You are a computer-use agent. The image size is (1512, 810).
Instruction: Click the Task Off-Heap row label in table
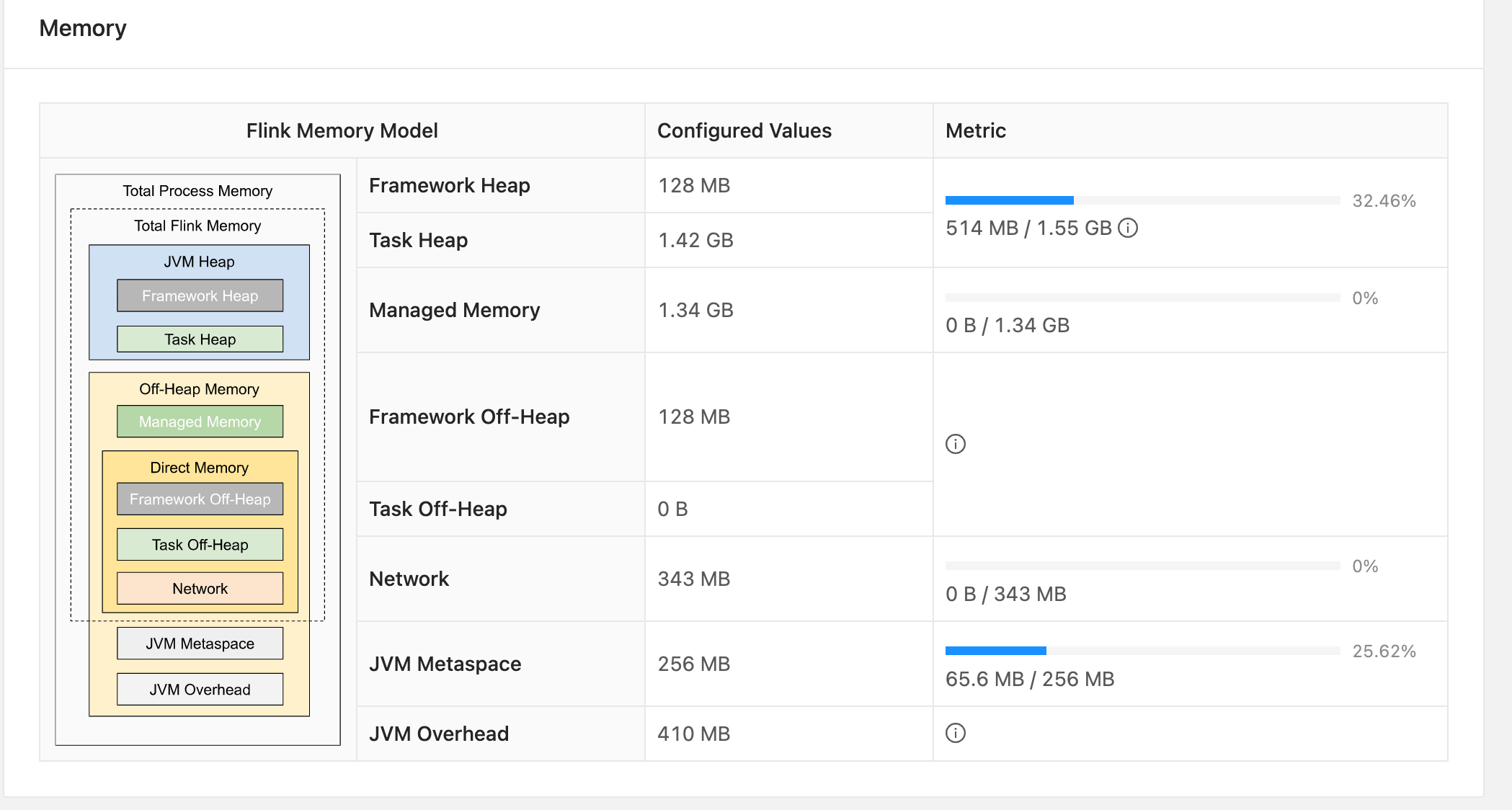(438, 509)
